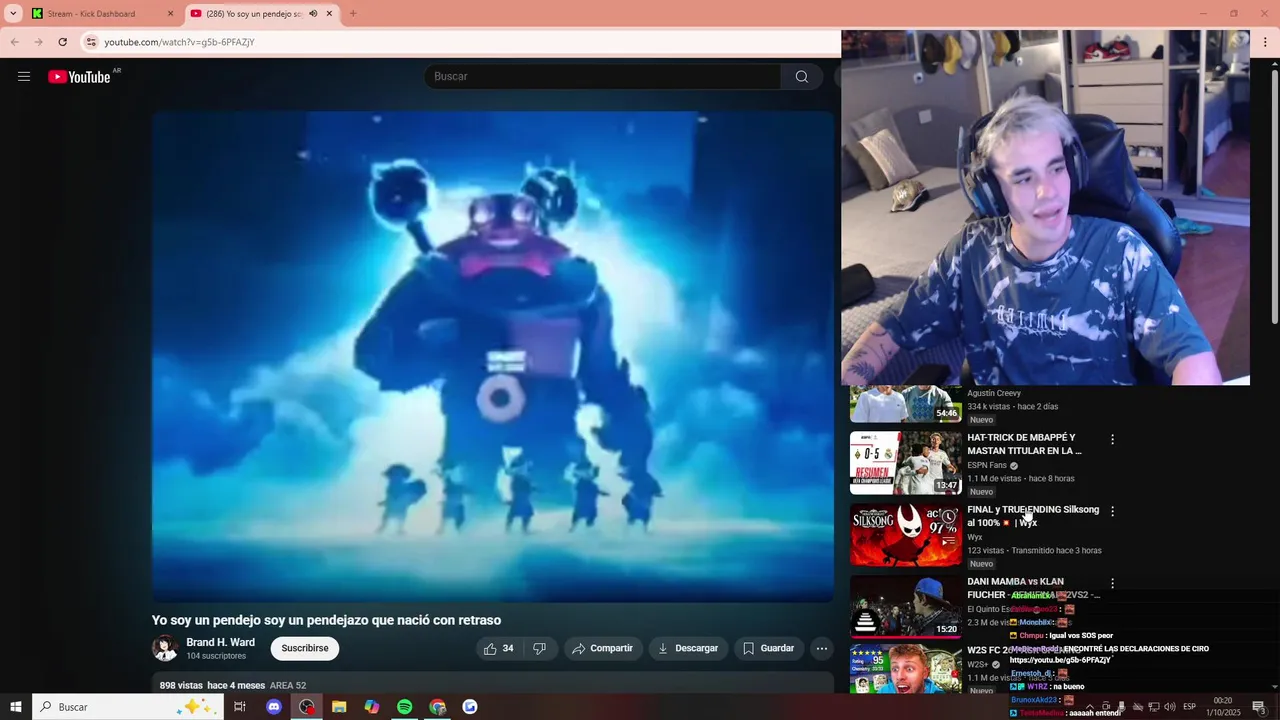Click the YouTube Buscar search field

click(x=602, y=77)
